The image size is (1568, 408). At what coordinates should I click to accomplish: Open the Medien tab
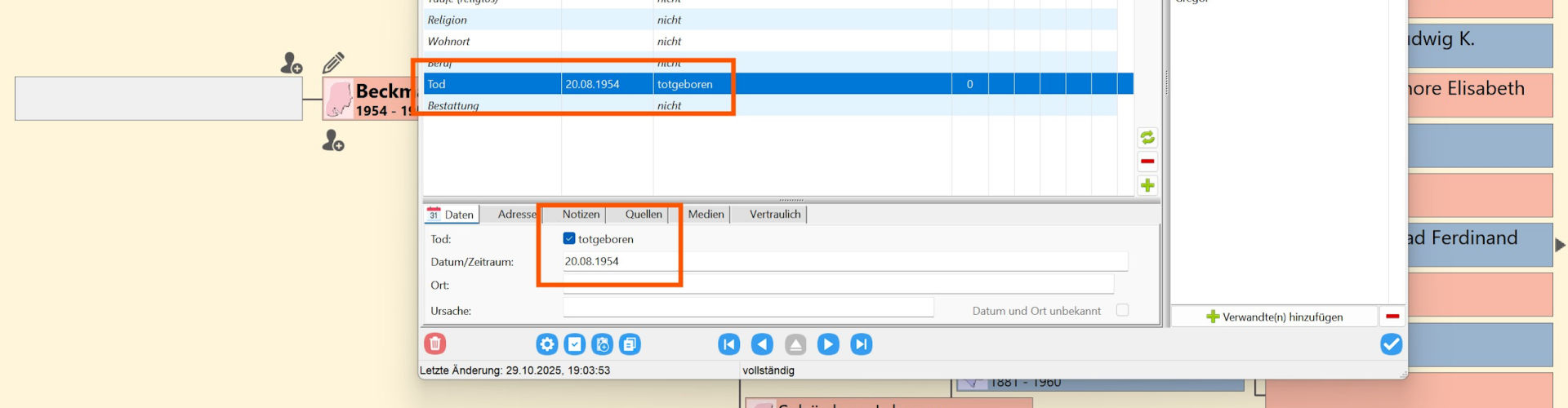[x=706, y=215]
